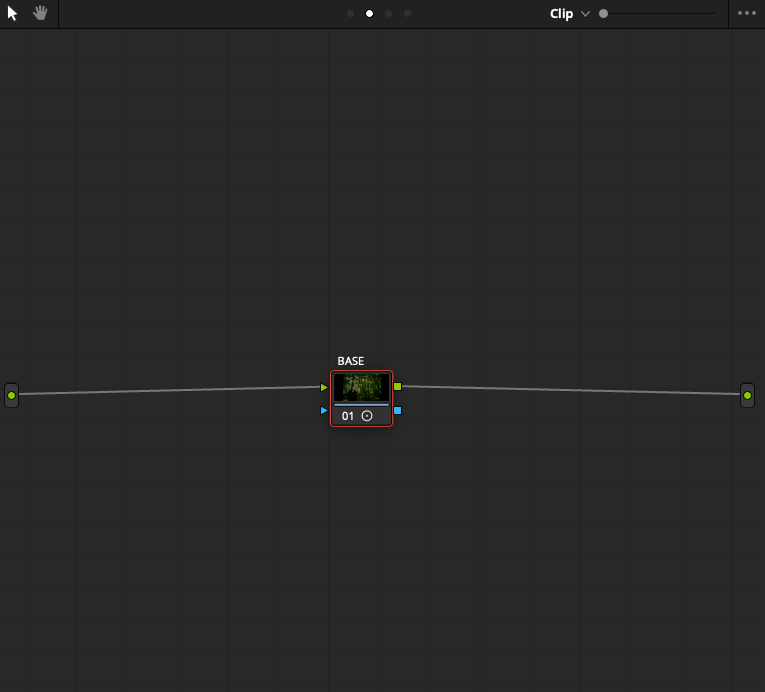
Task: Click the green RGB input triangle on node 01
Action: tap(324, 387)
